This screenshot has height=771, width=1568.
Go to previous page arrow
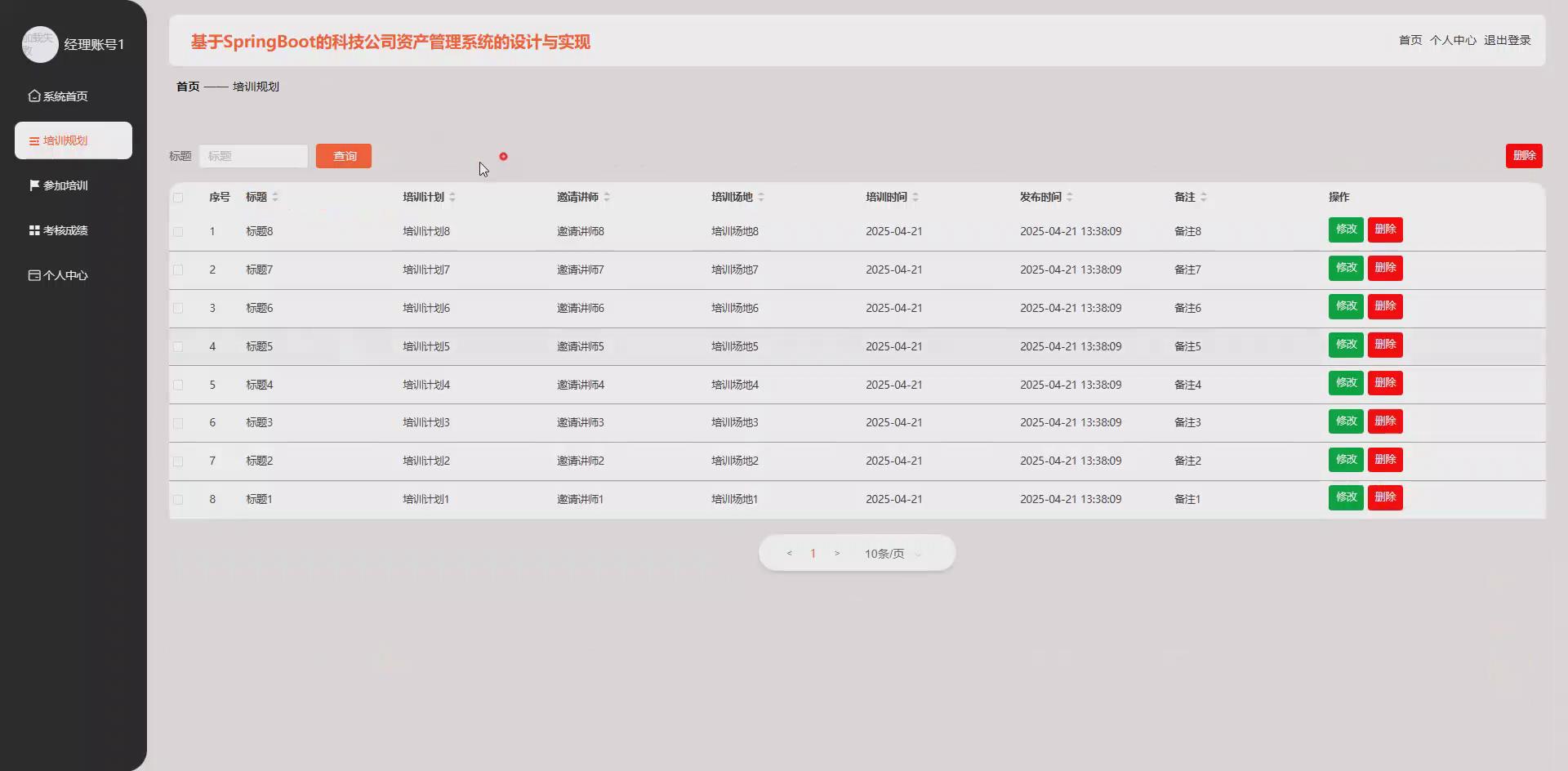789,553
